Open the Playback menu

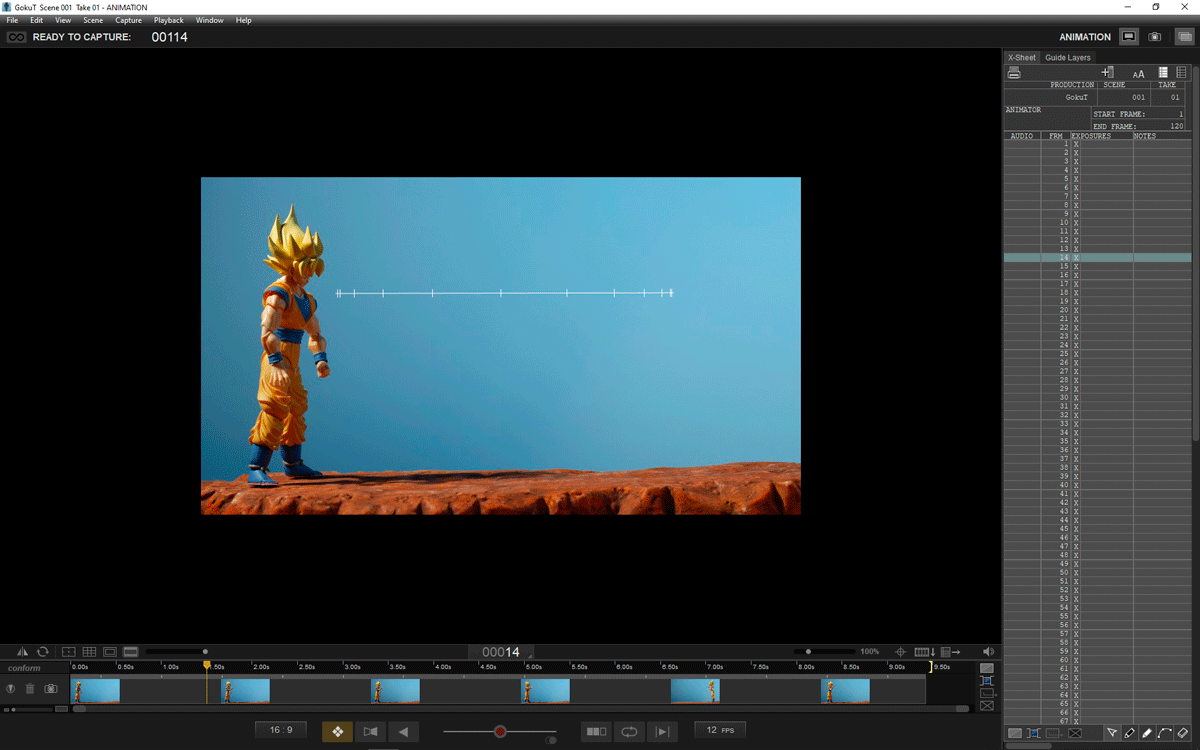[x=169, y=20]
